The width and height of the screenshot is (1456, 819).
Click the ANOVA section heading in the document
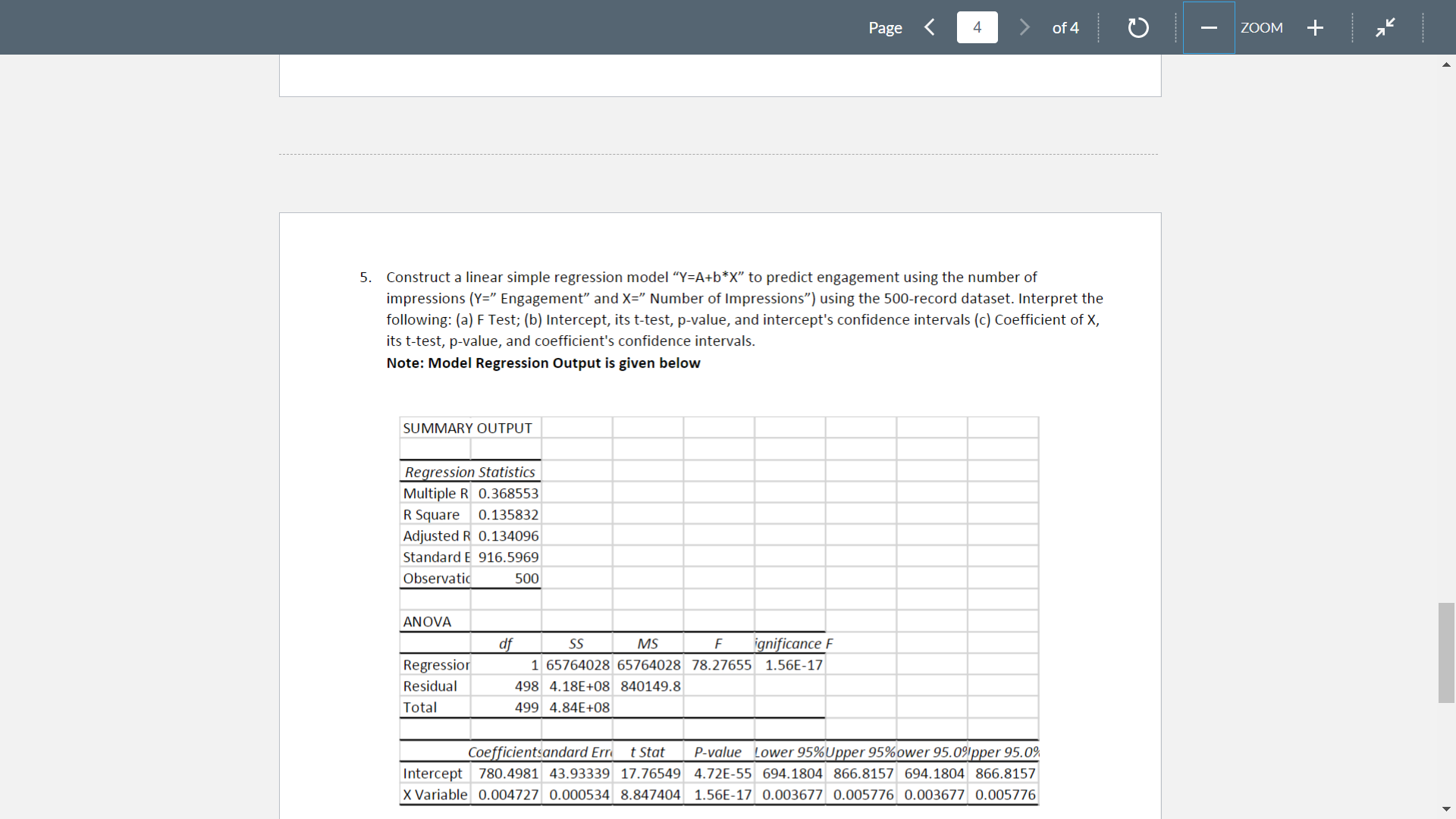(427, 621)
